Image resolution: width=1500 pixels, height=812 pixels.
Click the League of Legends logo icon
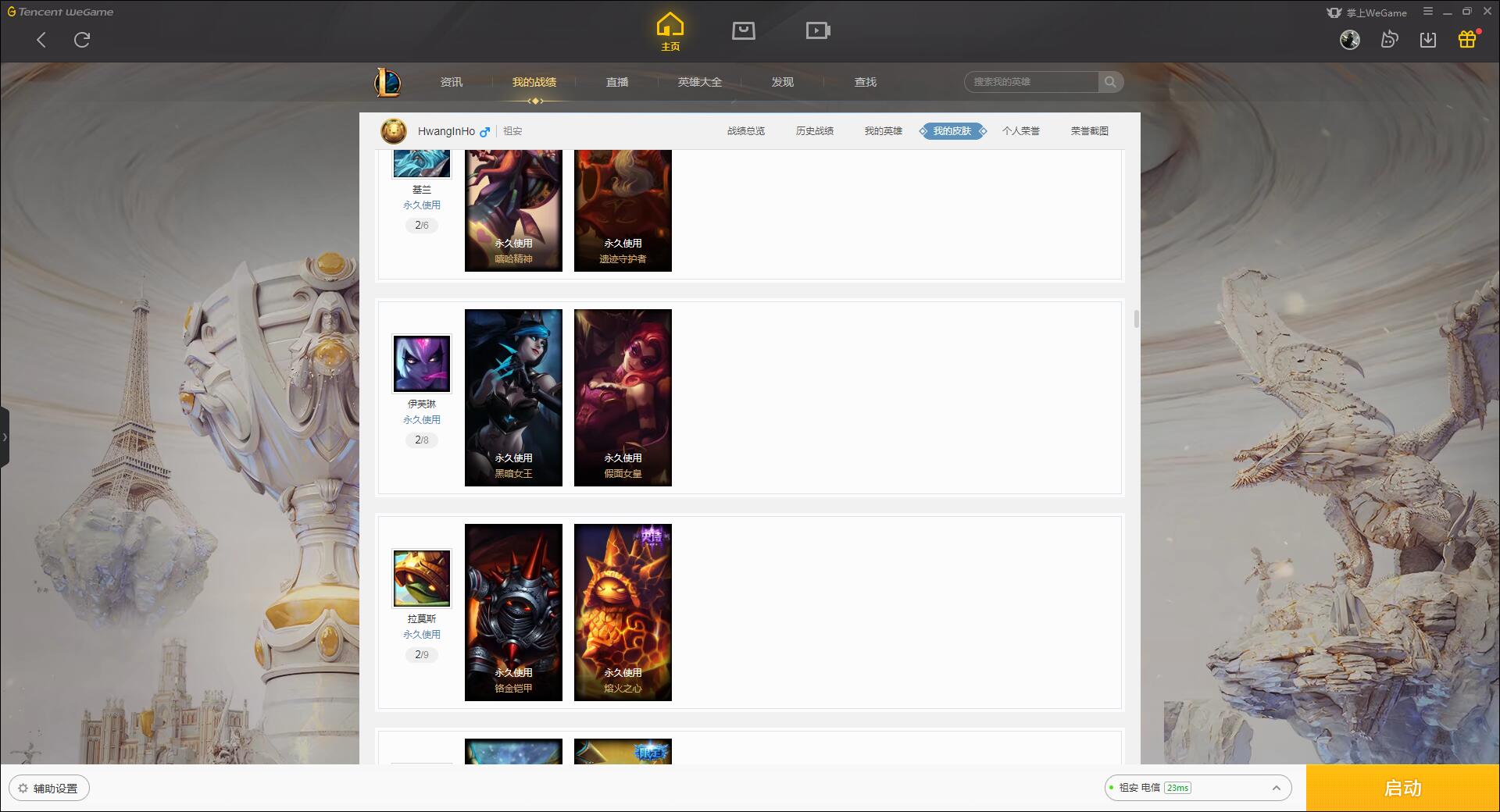pos(387,82)
